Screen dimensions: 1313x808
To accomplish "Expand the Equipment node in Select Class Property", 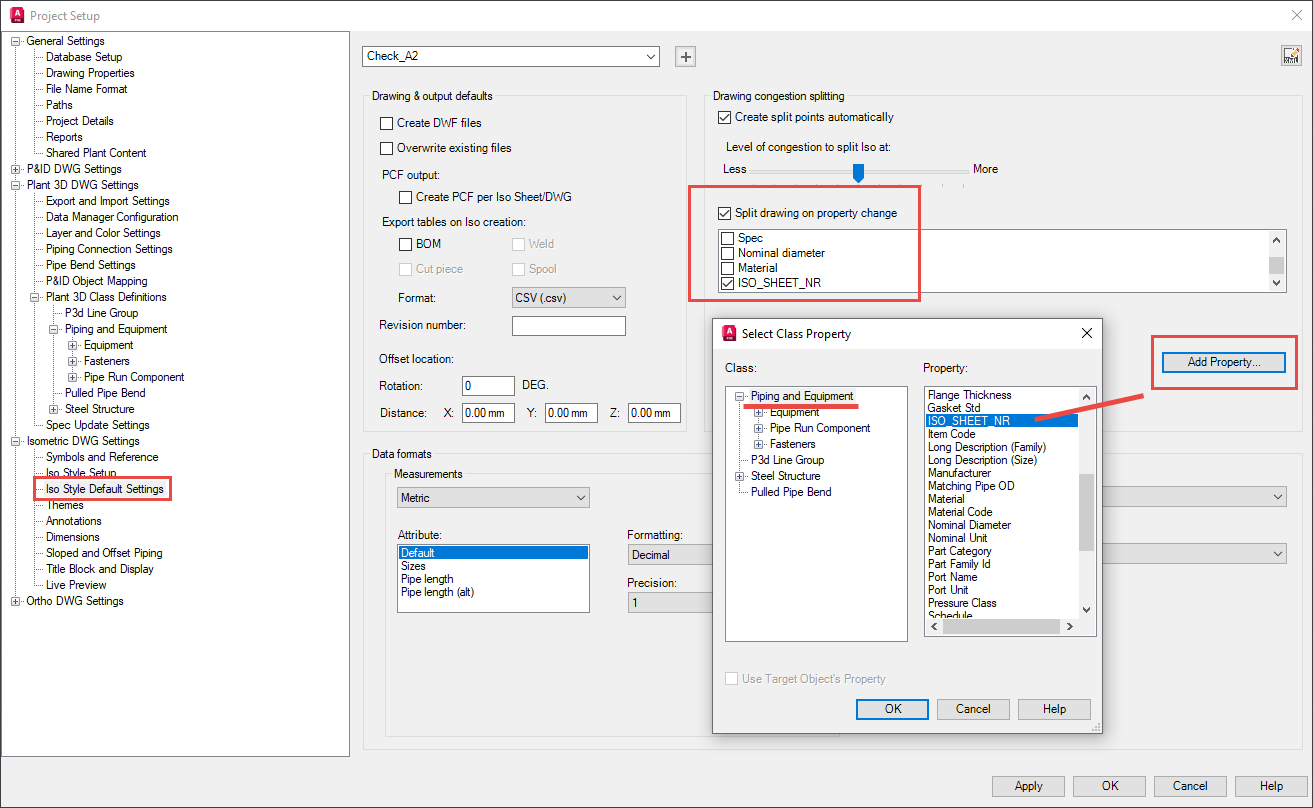I will [x=758, y=415].
